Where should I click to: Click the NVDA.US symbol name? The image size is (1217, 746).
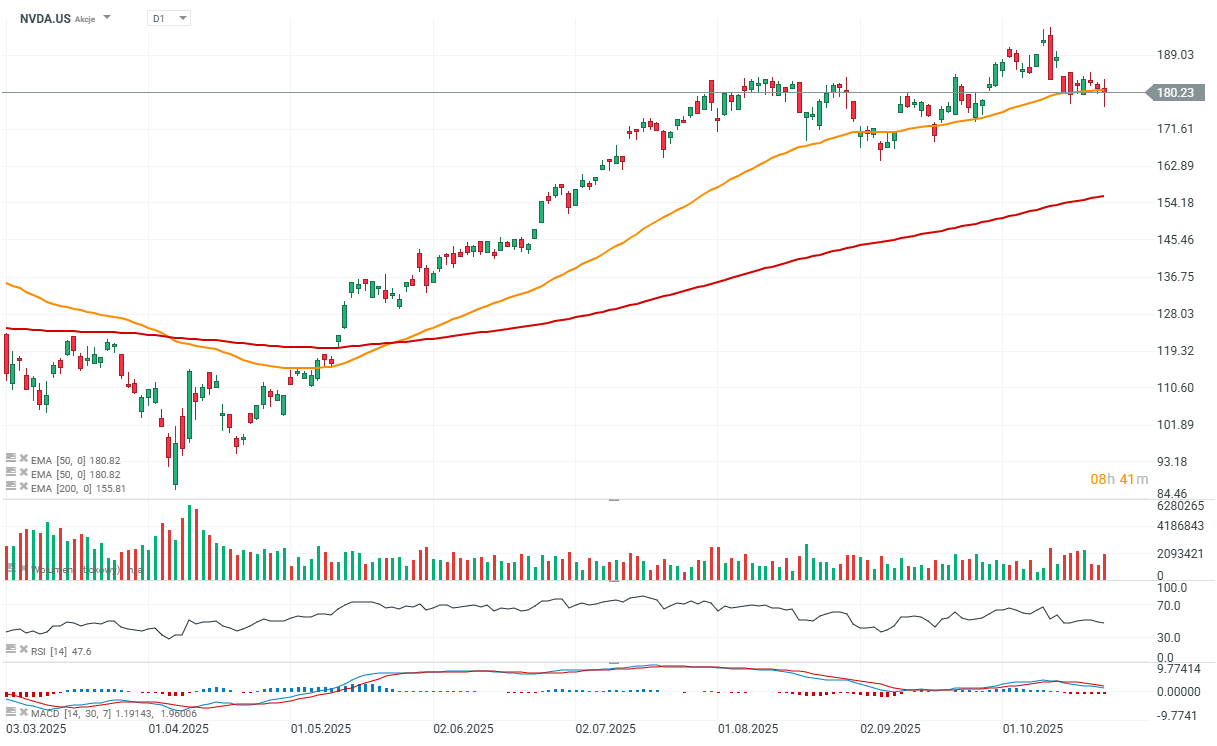coord(45,18)
